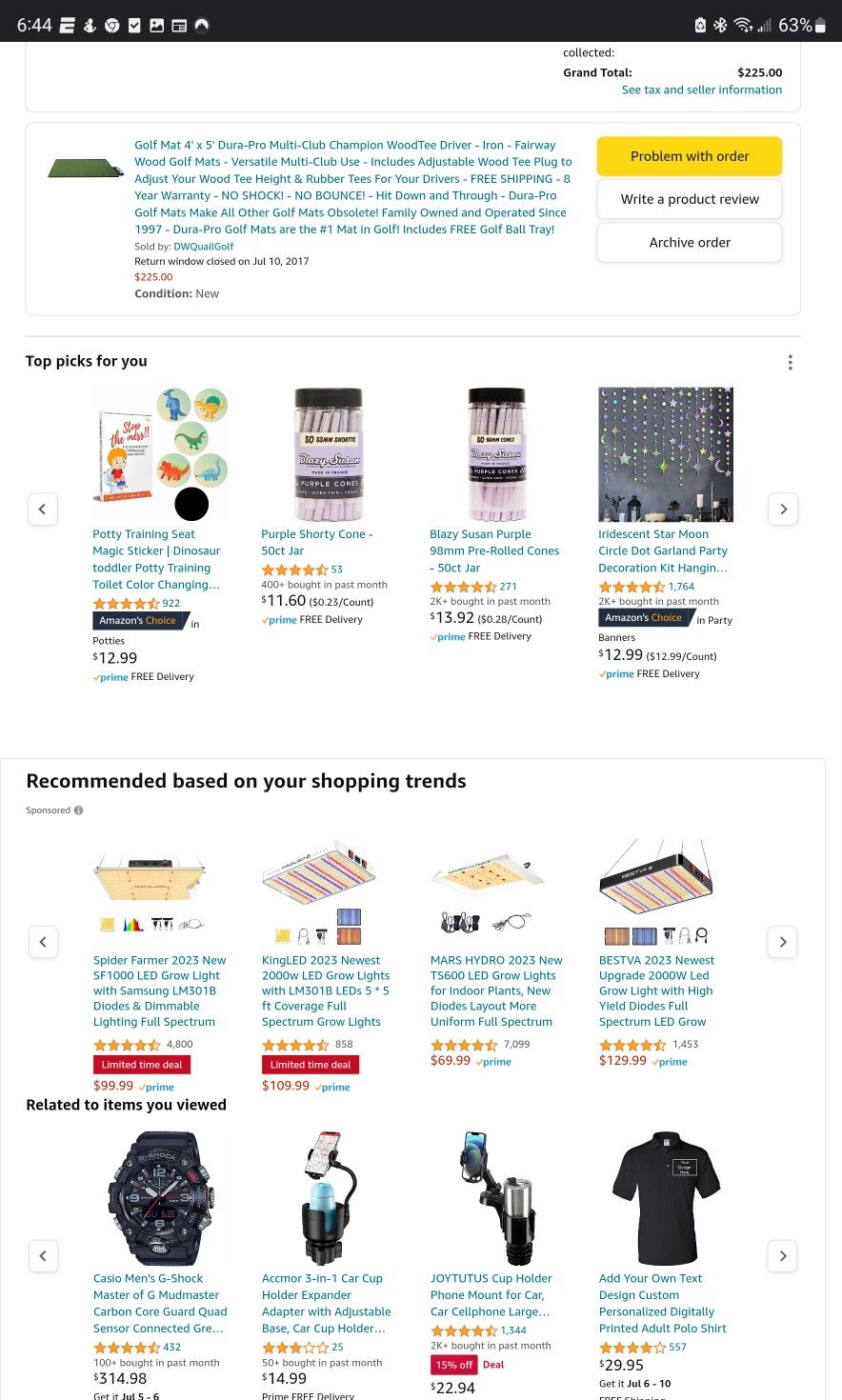Click Write a product review
This screenshot has width=842, height=1400.
[690, 199]
